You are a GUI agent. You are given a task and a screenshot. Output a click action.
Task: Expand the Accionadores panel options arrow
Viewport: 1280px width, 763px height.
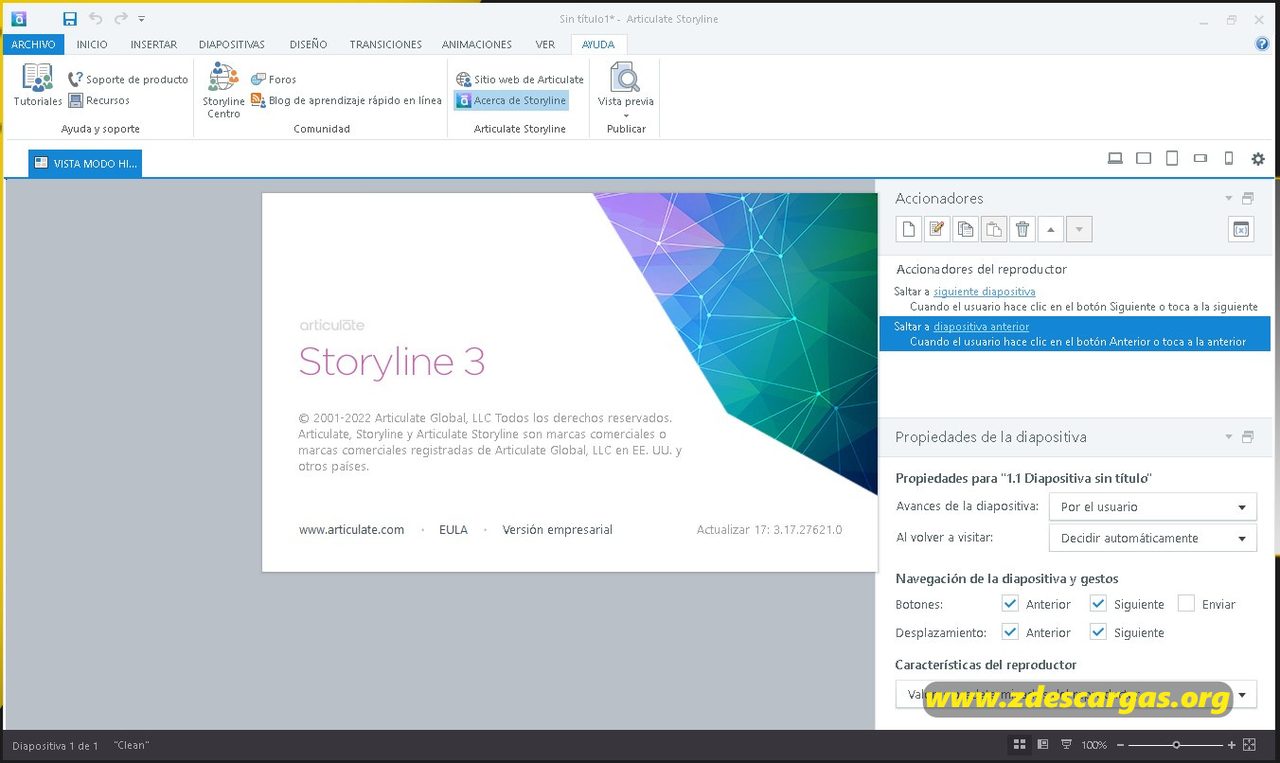point(1229,198)
